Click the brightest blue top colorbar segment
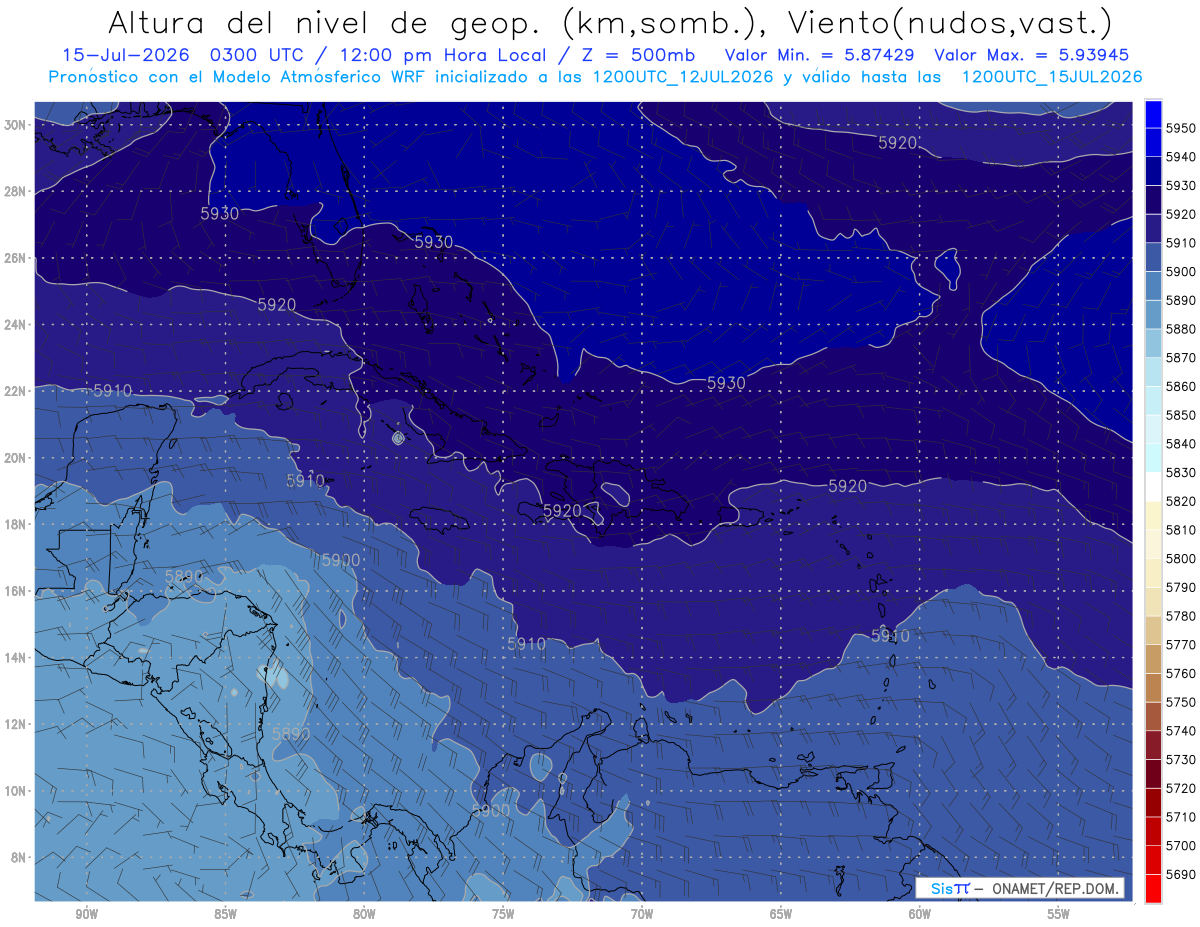Image resolution: width=1200 pixels, height=927 pixels. point(1153,114)
